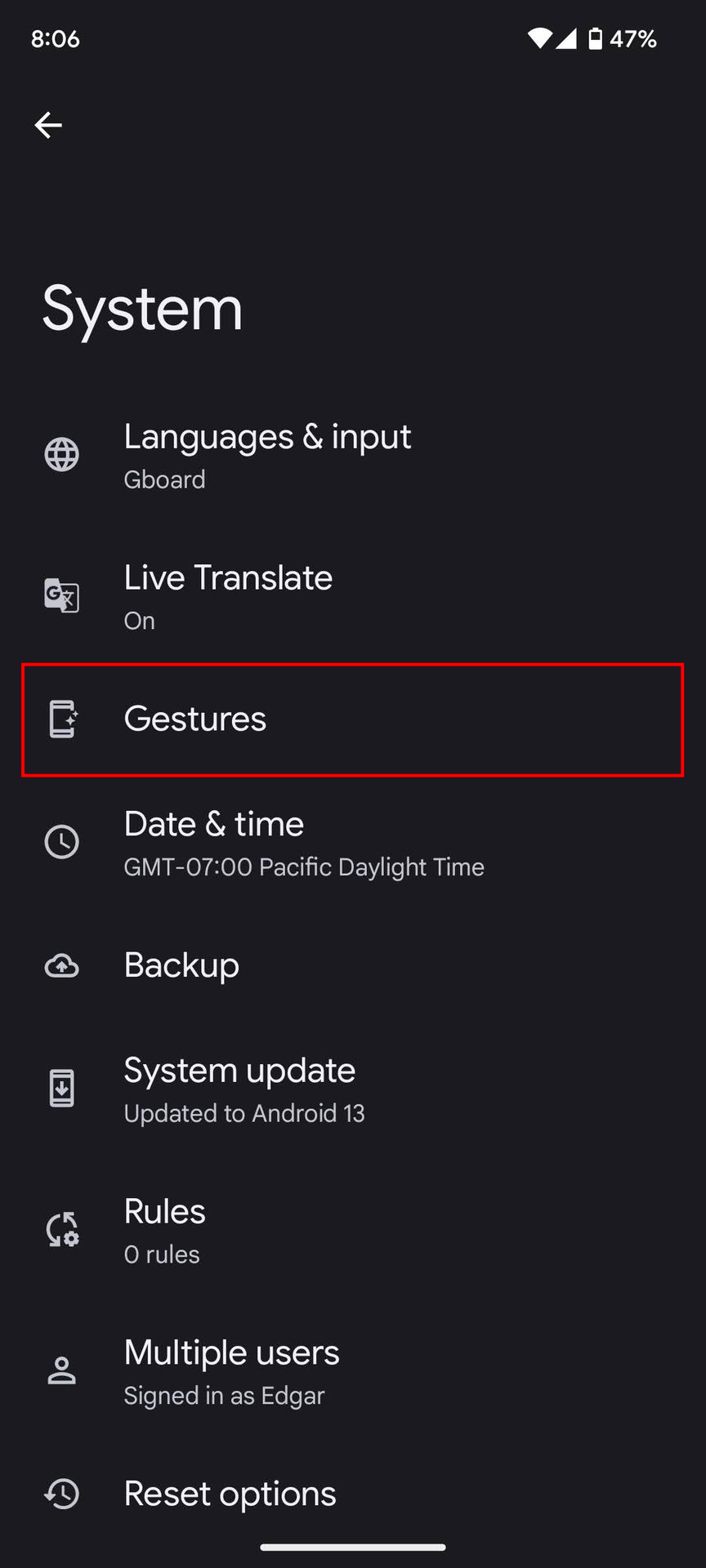Screen dimensions: 706x1568
Task: Tap the bottom navigation gesture bar
Action: tap(353, 1547)
